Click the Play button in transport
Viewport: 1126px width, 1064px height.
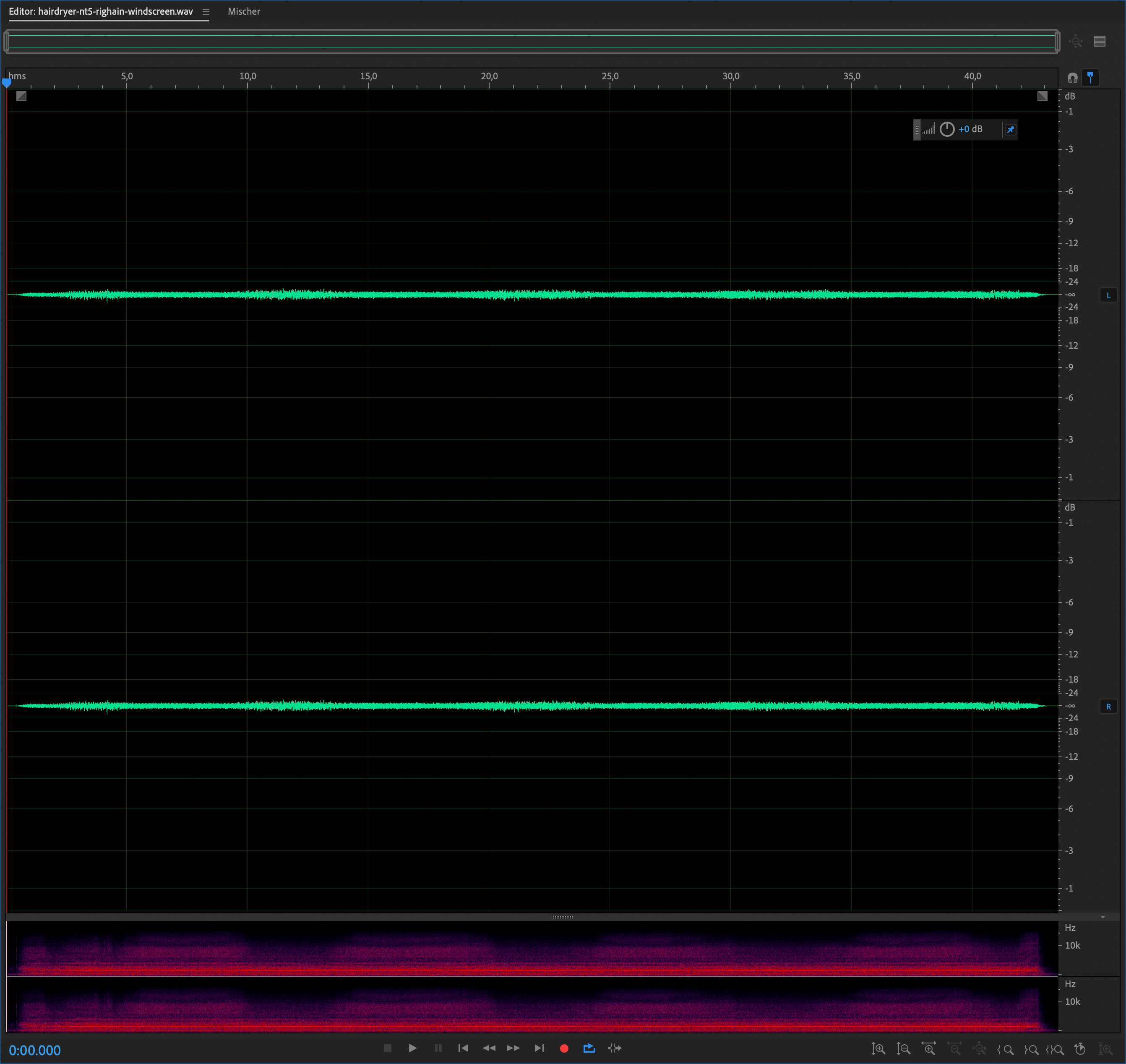412,1048
